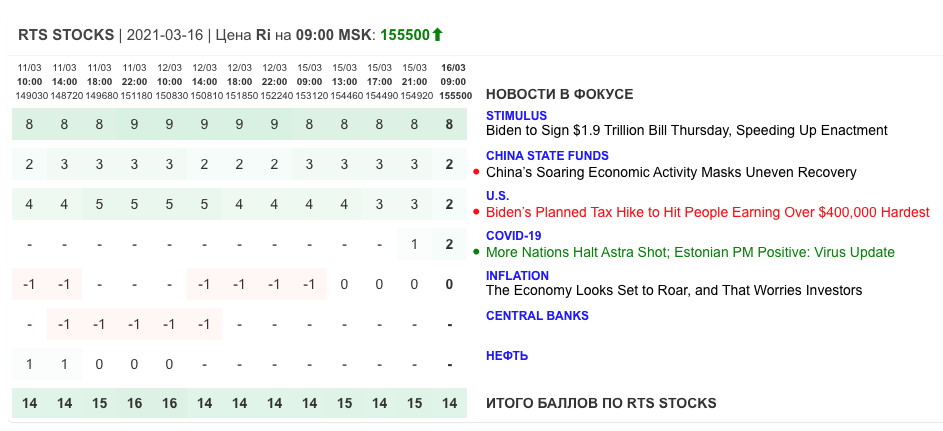Click the red dot before Biden's Tax Hike headline
Screen dimensions: 943x431
pos(478,212)
